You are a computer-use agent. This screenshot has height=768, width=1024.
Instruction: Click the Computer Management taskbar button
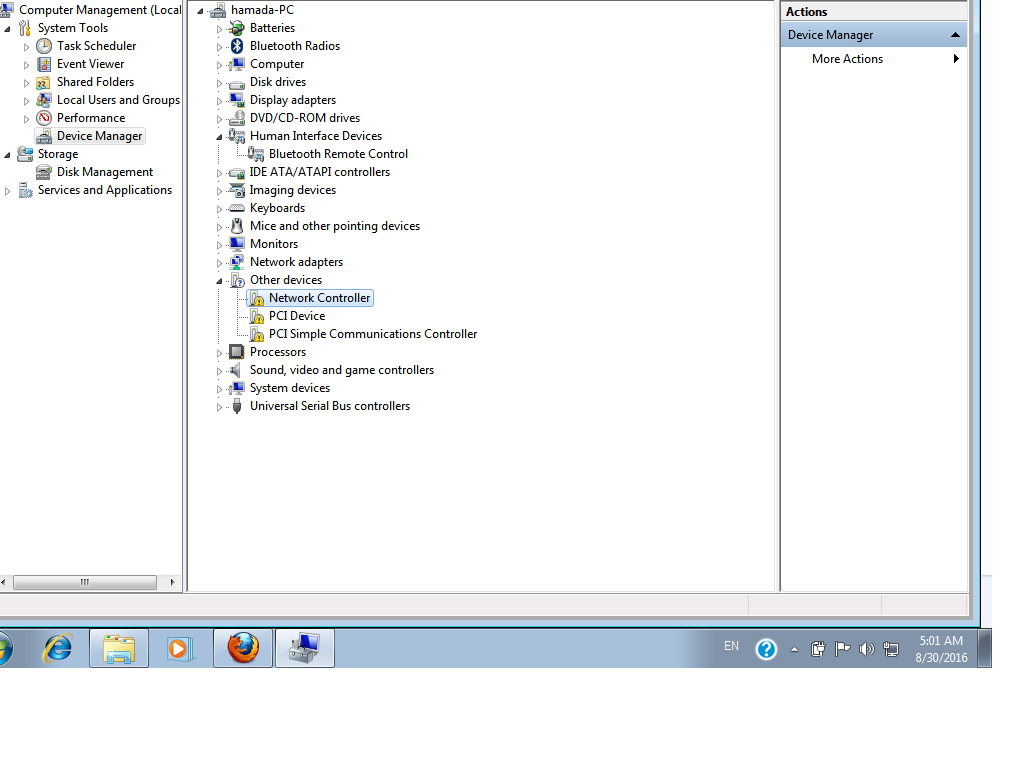point(305,648)
